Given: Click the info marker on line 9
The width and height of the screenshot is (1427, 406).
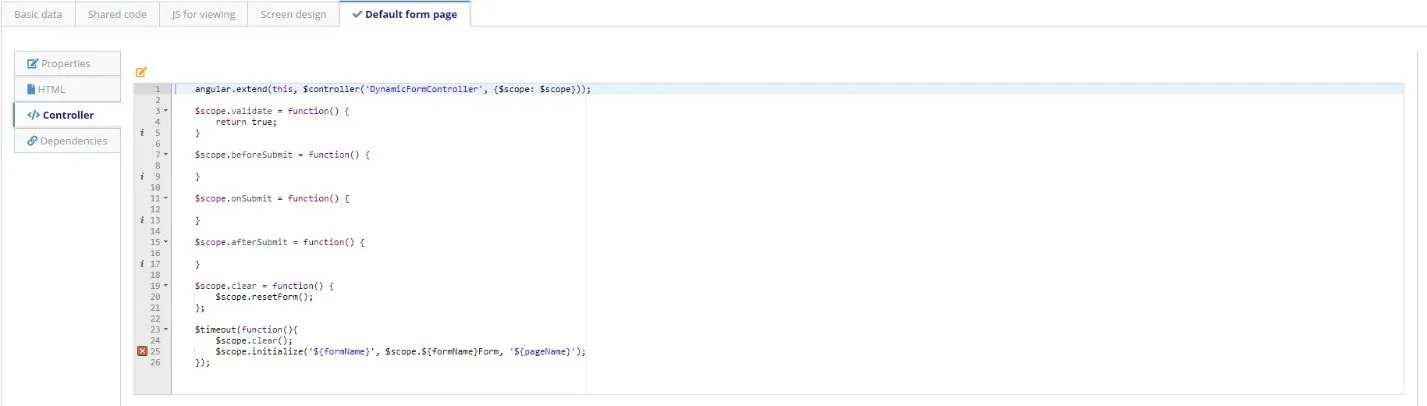Looking at the screenshot, I should click(143, 176).
